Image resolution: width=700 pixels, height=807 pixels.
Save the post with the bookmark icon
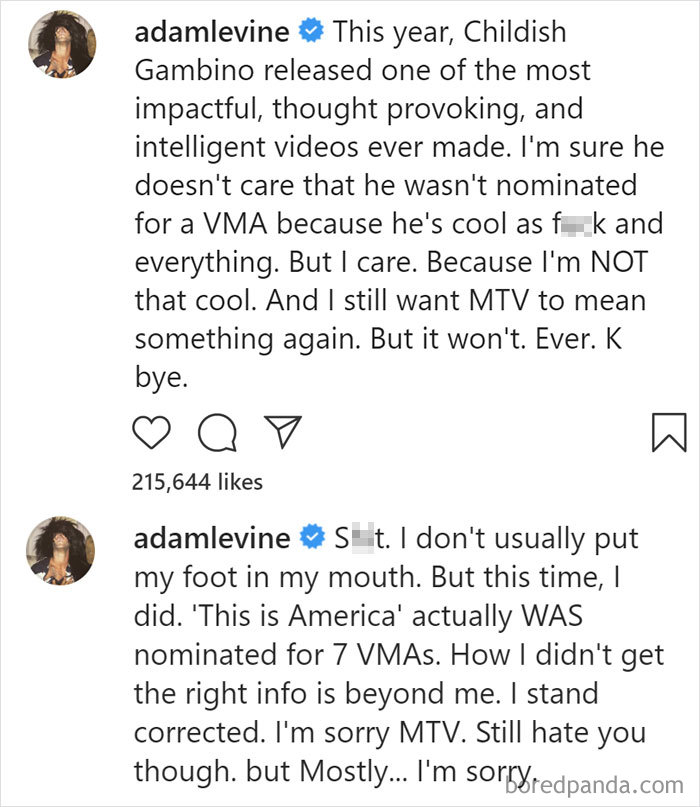point(669,432)
